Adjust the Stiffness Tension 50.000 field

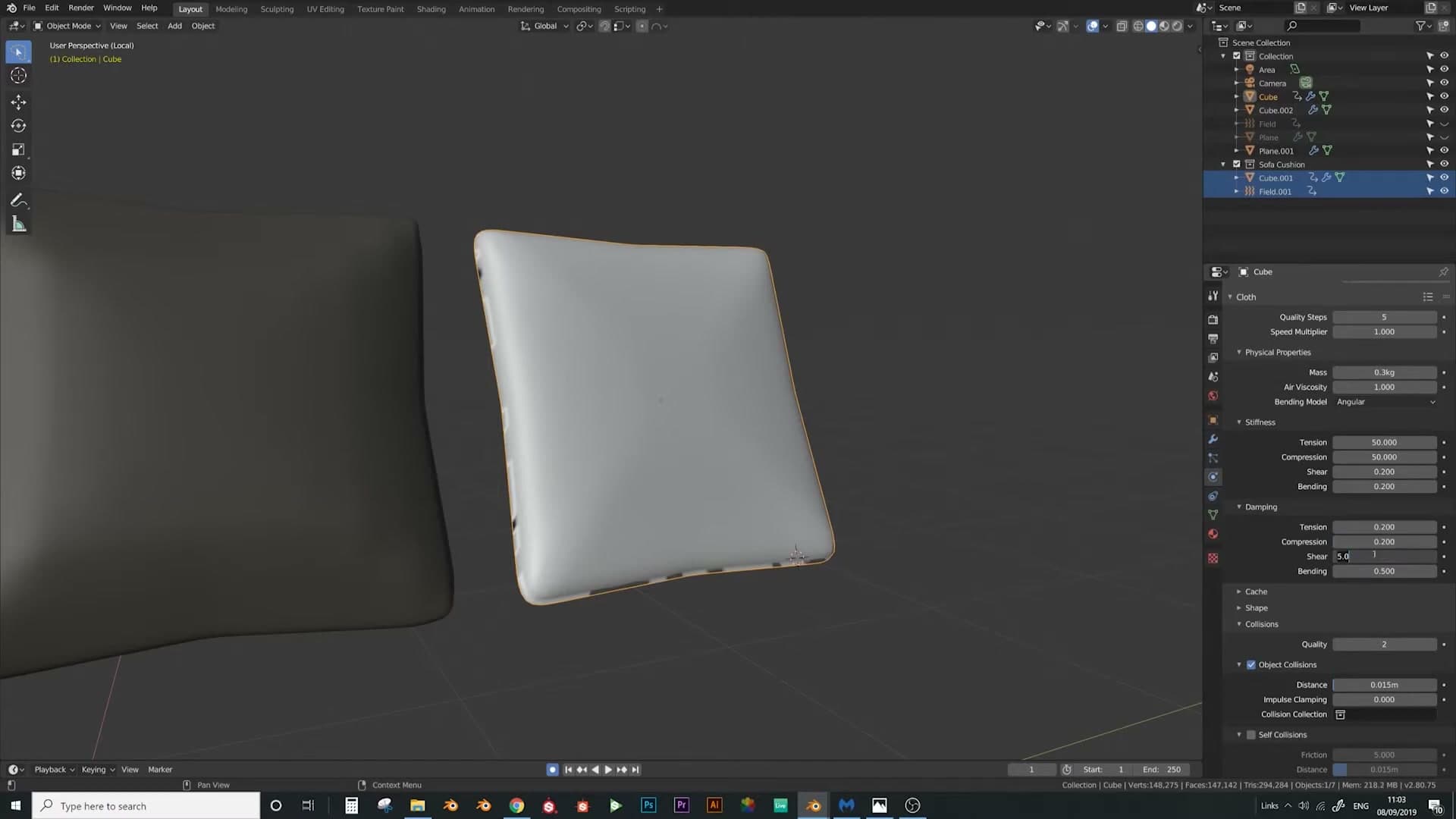point(1385,442)
